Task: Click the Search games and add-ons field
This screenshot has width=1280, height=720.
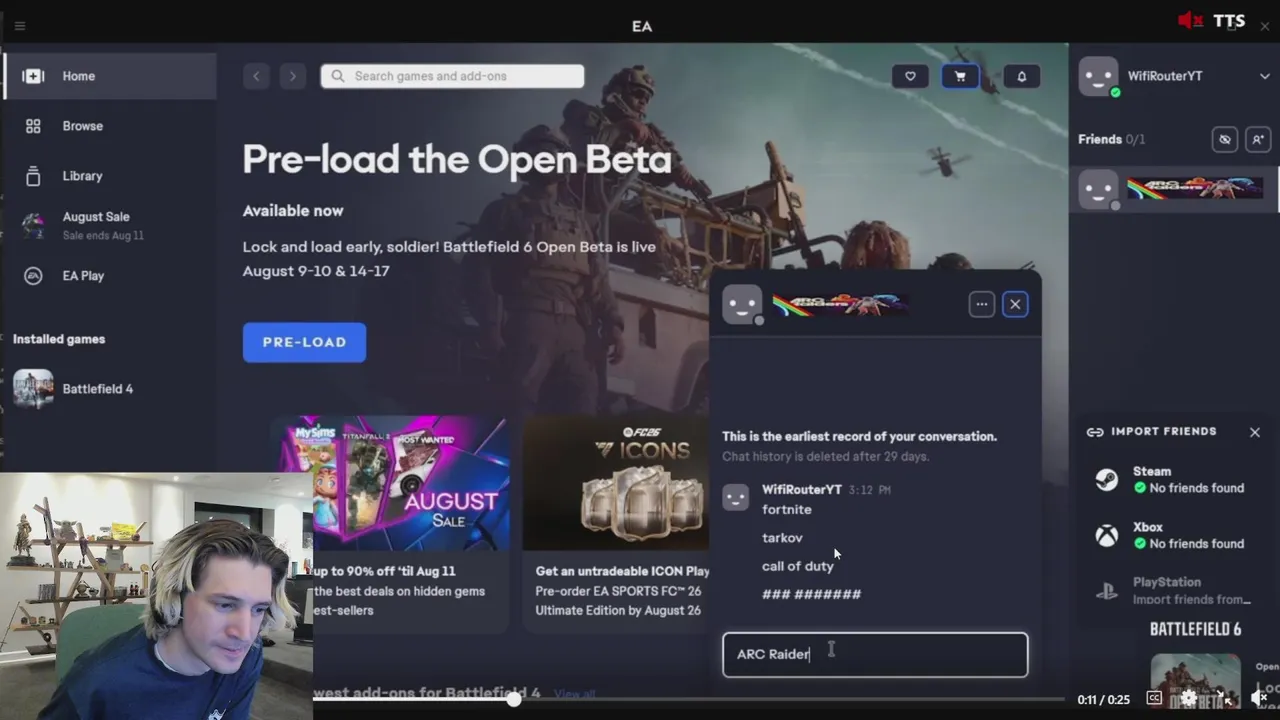Action: coord(452,76)
